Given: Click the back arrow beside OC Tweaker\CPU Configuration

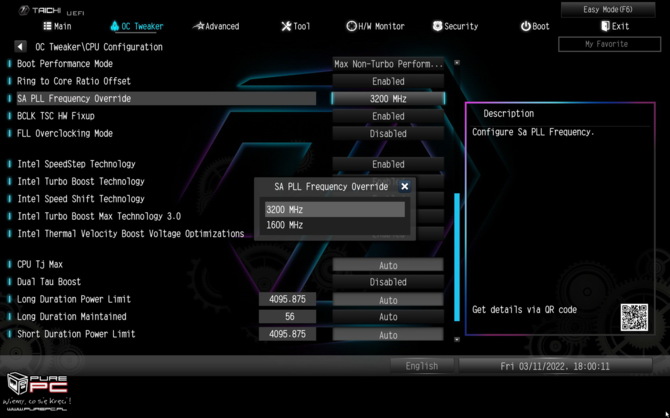Looking at the screenshot, I should [x=20, y=47].
